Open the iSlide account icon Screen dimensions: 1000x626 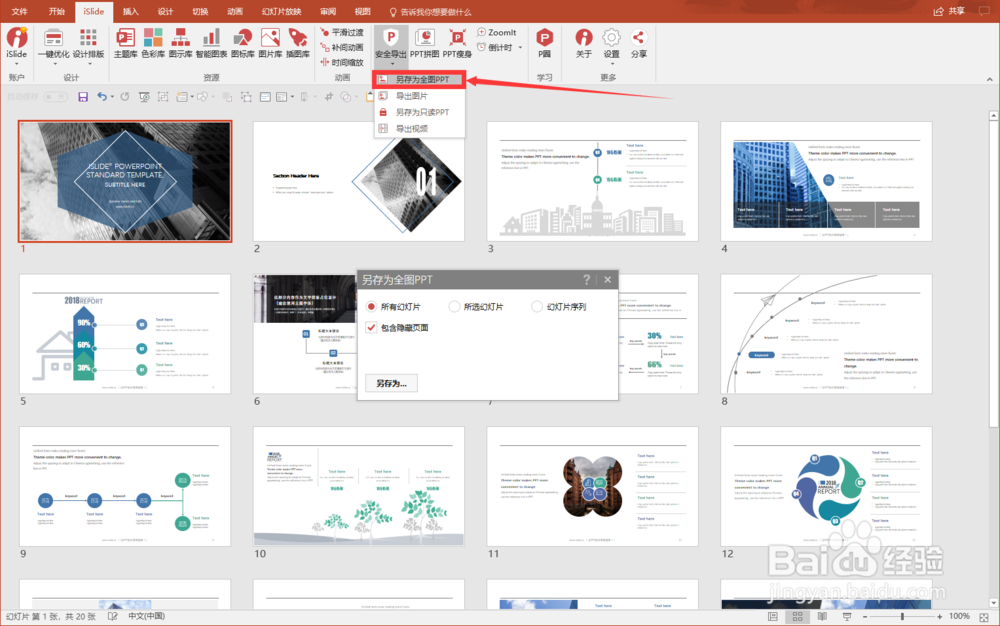(x=17, y=43)
